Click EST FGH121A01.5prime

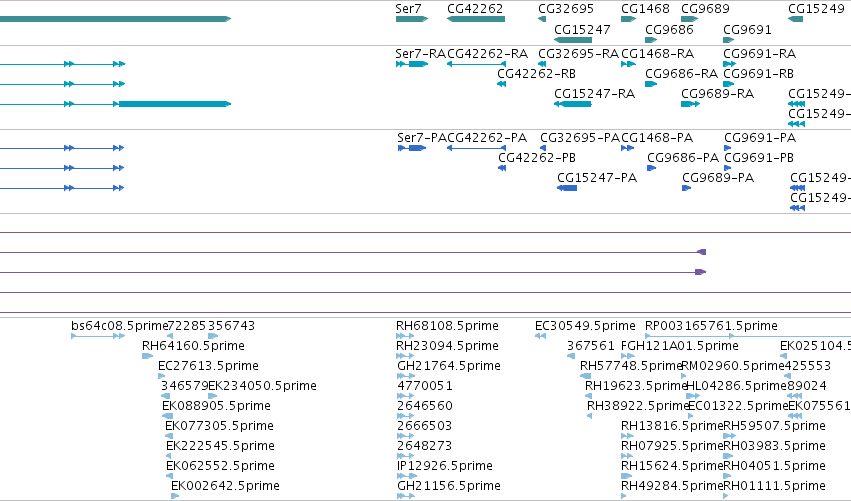(679, 346)
